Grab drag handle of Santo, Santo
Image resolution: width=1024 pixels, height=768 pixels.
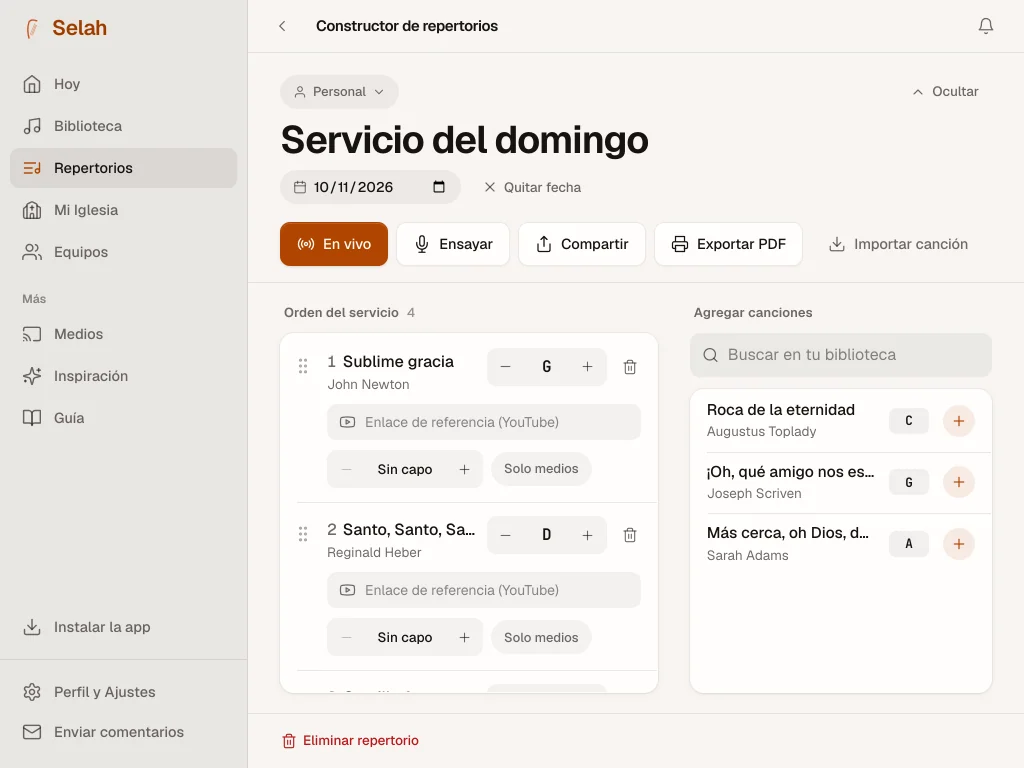(x=303, y=534)
